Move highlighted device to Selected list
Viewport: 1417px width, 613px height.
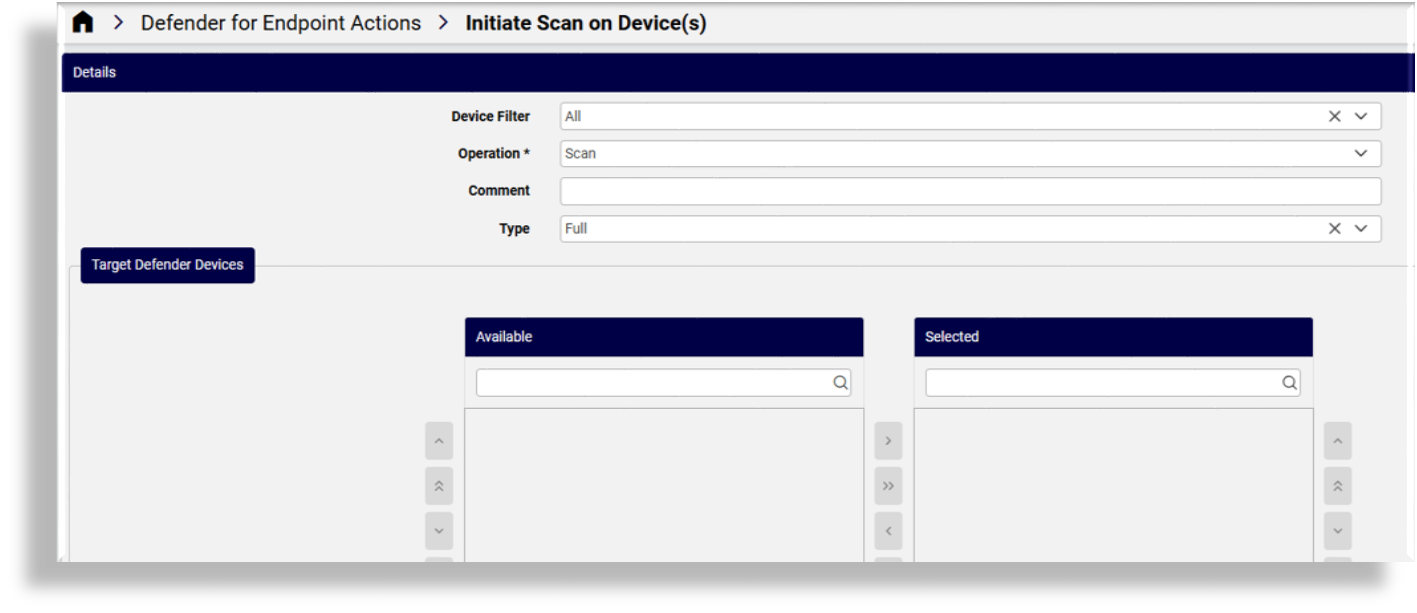tap(888, 441)
